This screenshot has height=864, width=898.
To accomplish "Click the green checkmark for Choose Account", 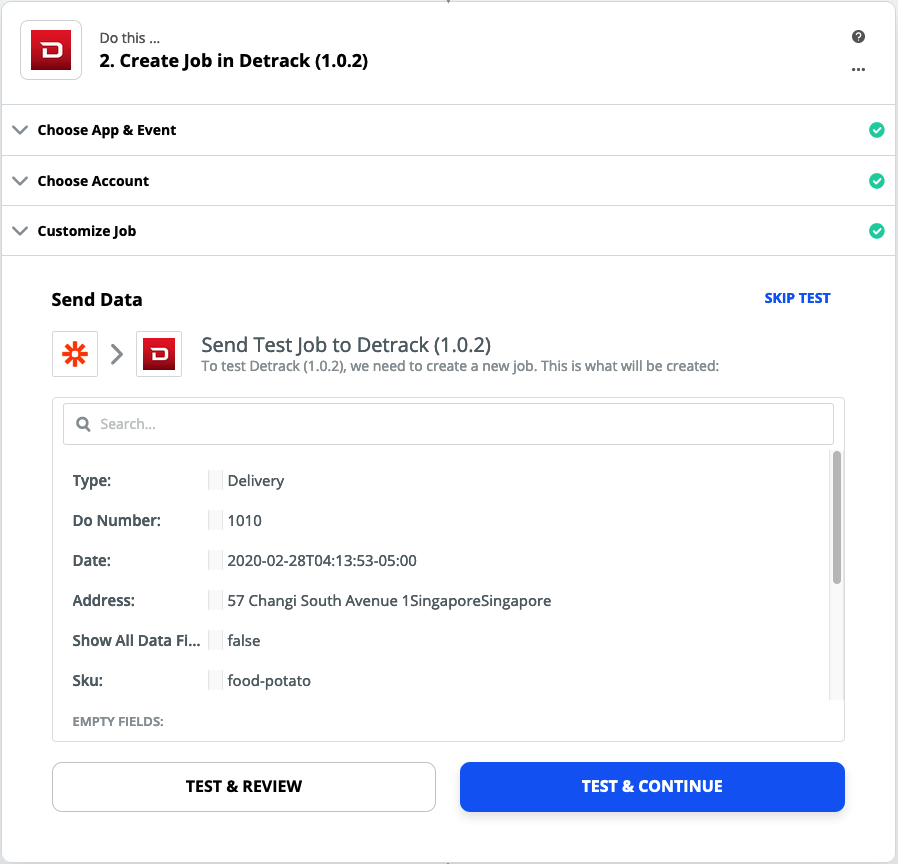I will point(876,181).
